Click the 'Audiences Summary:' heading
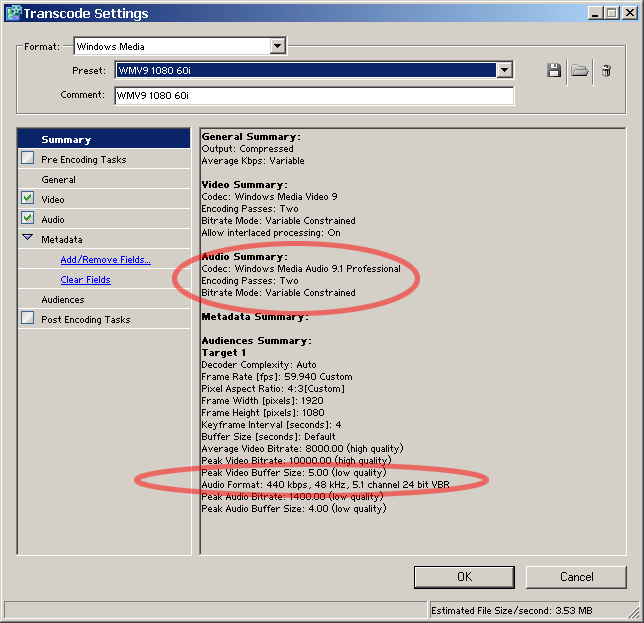The image size is (644, 623). point(256,341)
